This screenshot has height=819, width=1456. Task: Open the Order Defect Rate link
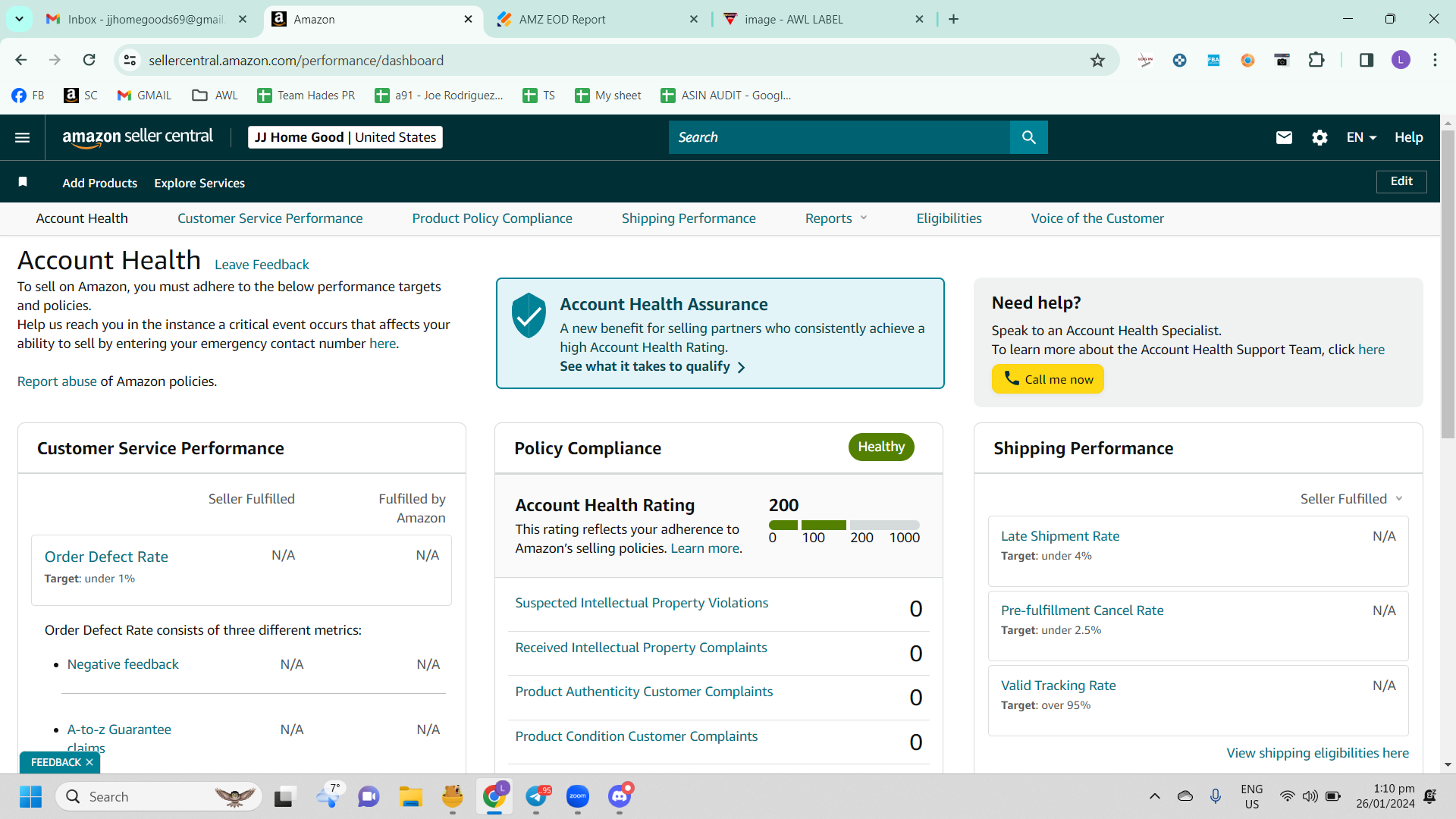[106, 557]
